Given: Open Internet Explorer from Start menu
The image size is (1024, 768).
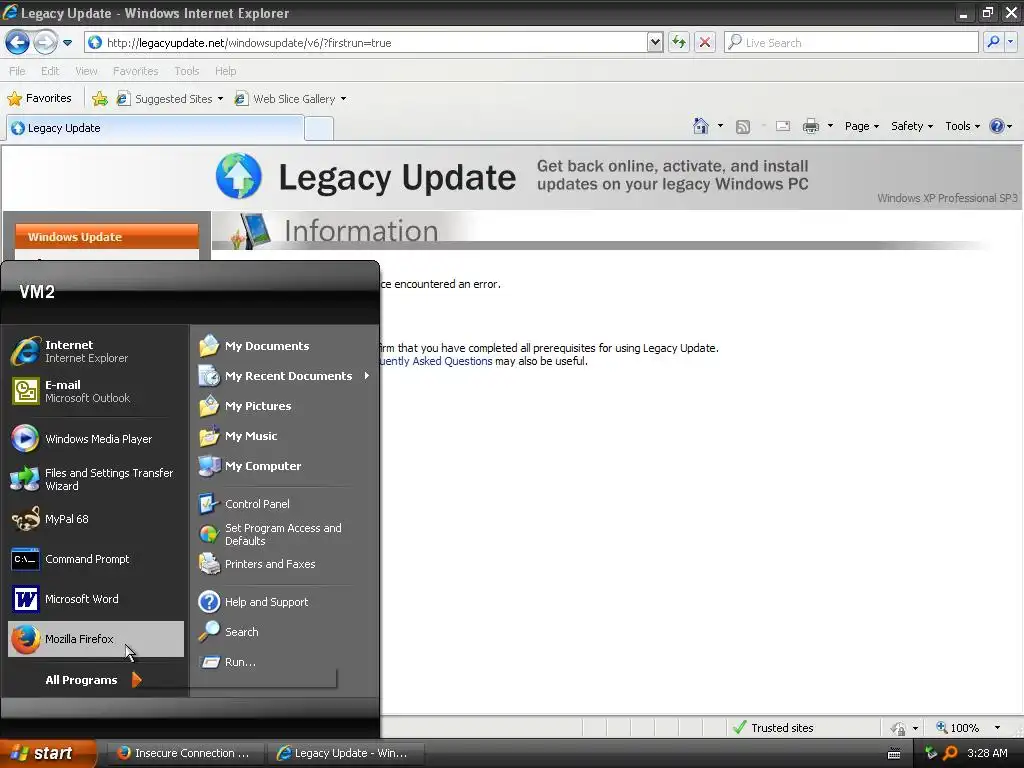Looking at the screenshot, I should click(95, 351).
